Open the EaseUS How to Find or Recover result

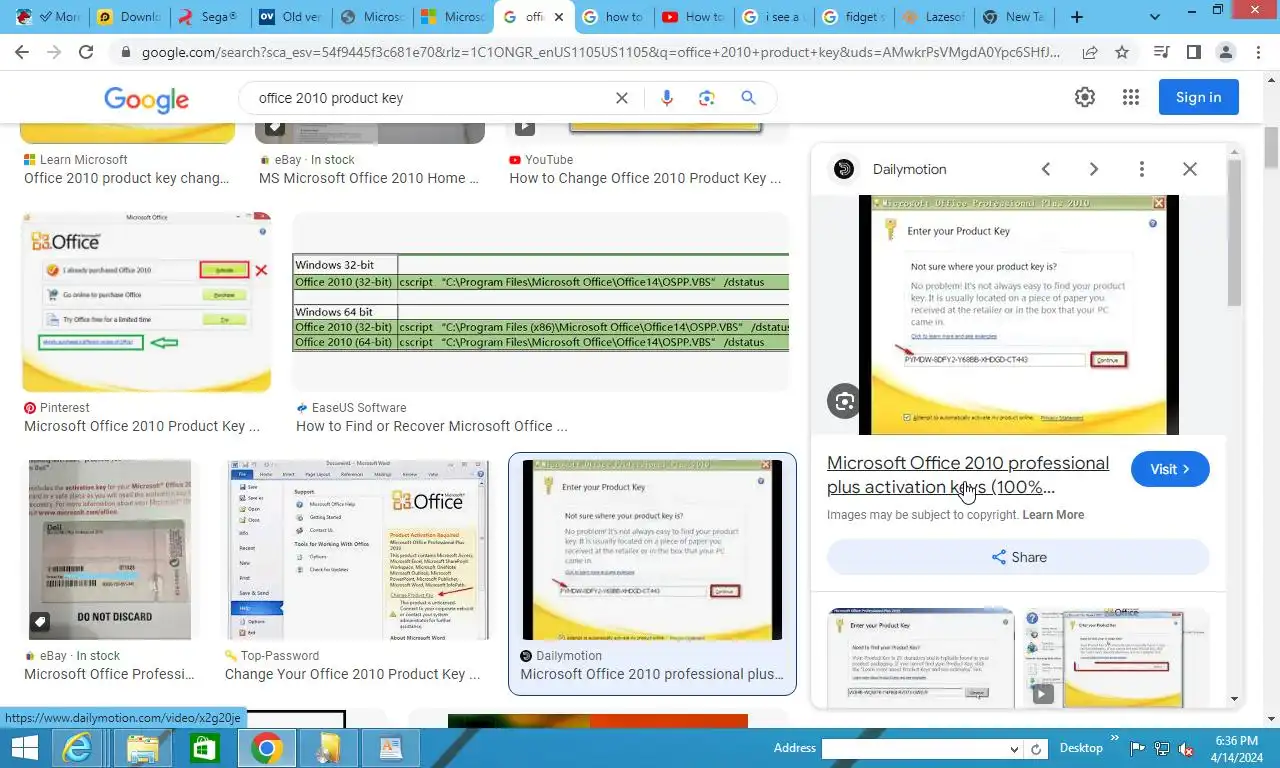tap(431, 426)
